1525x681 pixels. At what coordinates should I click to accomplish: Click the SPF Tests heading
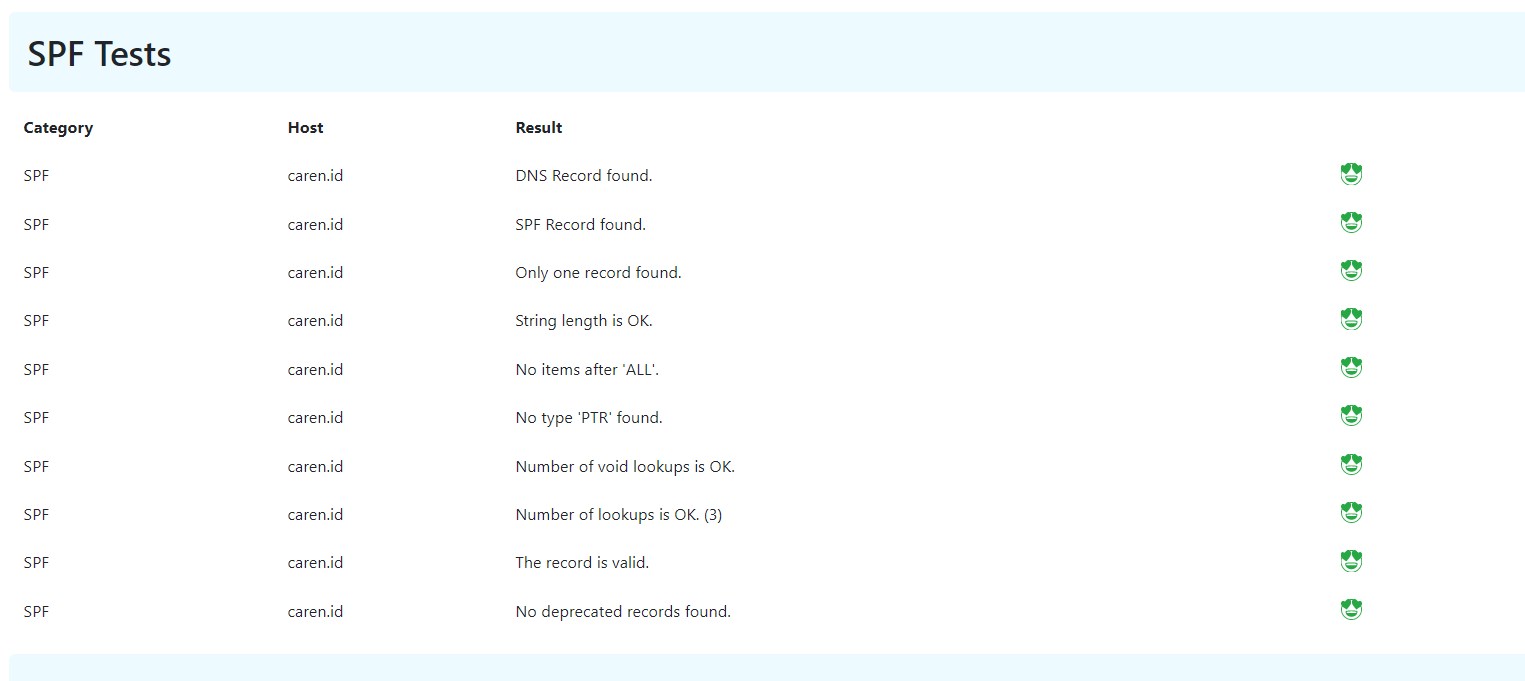(99, 54)
